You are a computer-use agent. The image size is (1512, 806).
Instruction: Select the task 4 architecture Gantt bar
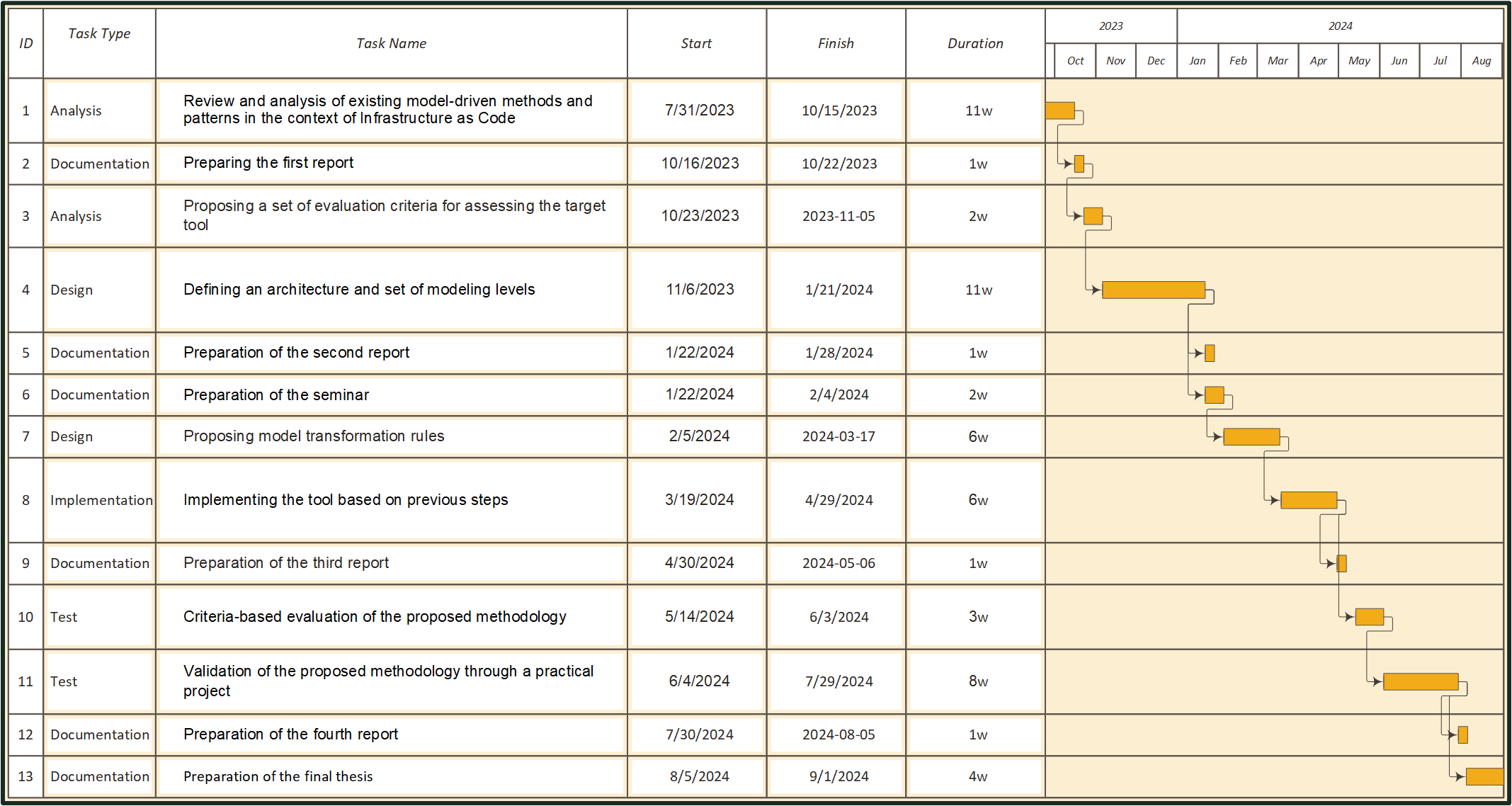pos(1153,290)
